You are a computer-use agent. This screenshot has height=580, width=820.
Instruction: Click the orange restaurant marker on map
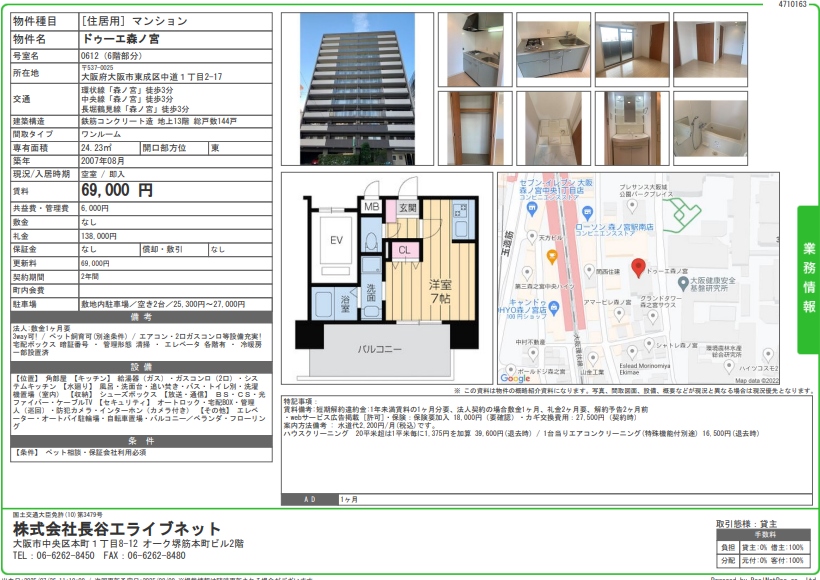click(x=552, y=256)
